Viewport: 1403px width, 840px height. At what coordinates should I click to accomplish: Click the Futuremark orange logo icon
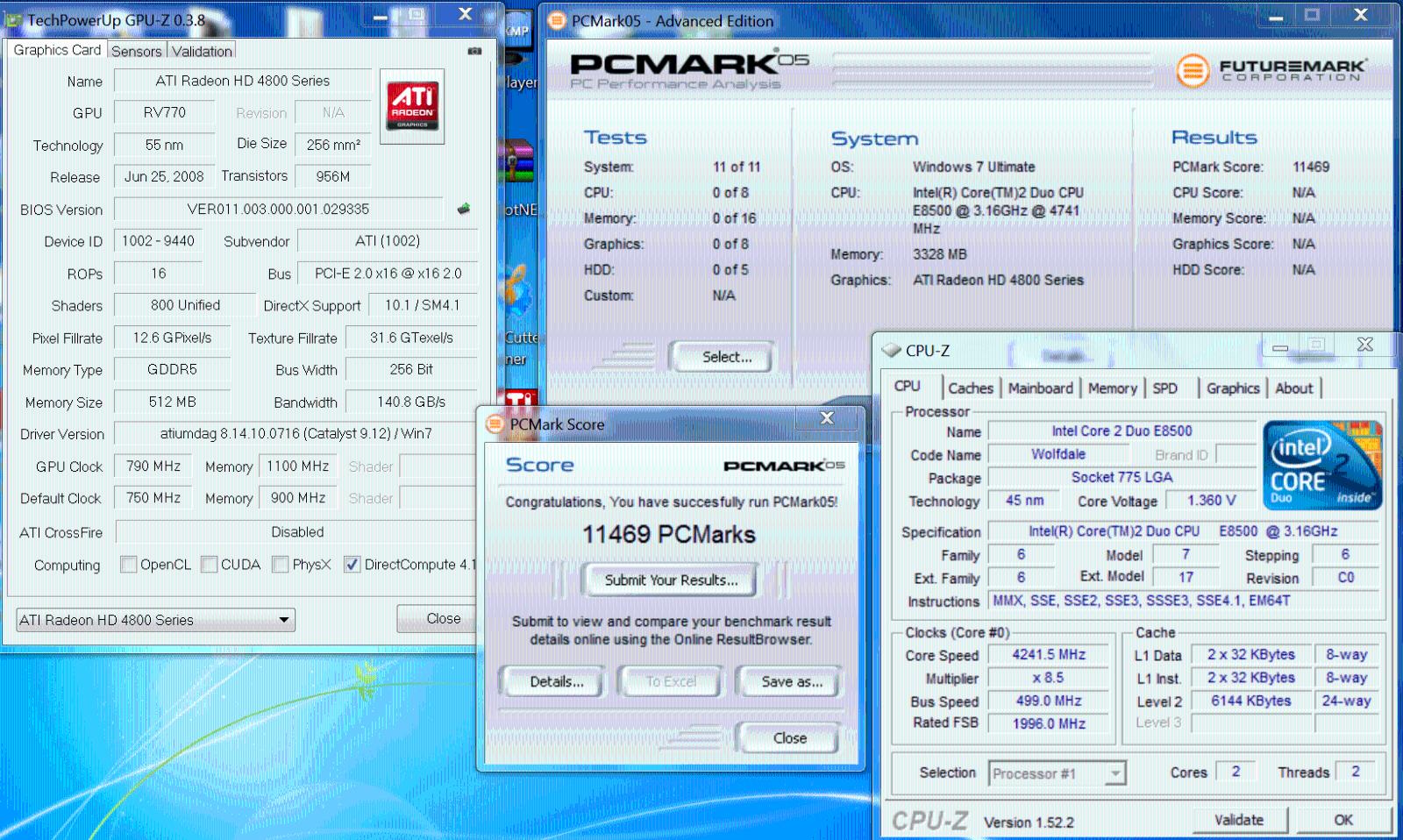tap(1192, 71)
